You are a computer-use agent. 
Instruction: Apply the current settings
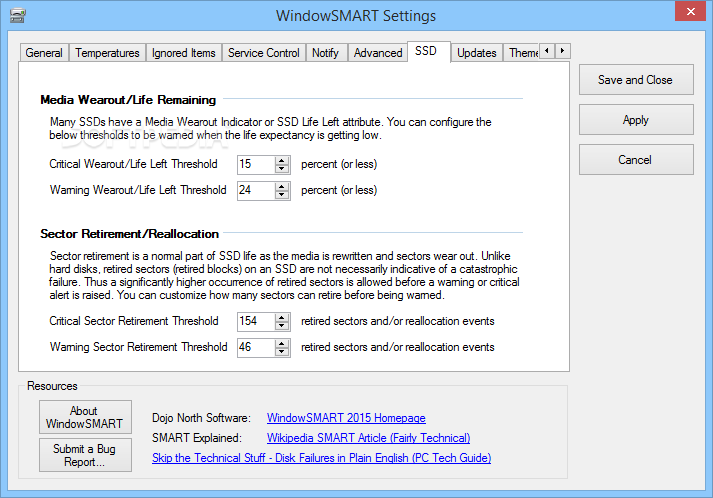point(636,120)
